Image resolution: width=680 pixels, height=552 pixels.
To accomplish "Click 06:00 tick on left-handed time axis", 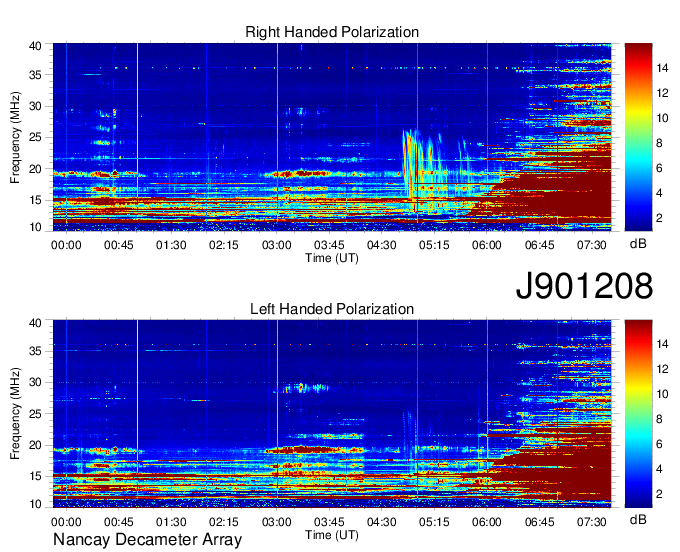I will tap(487, 522).
